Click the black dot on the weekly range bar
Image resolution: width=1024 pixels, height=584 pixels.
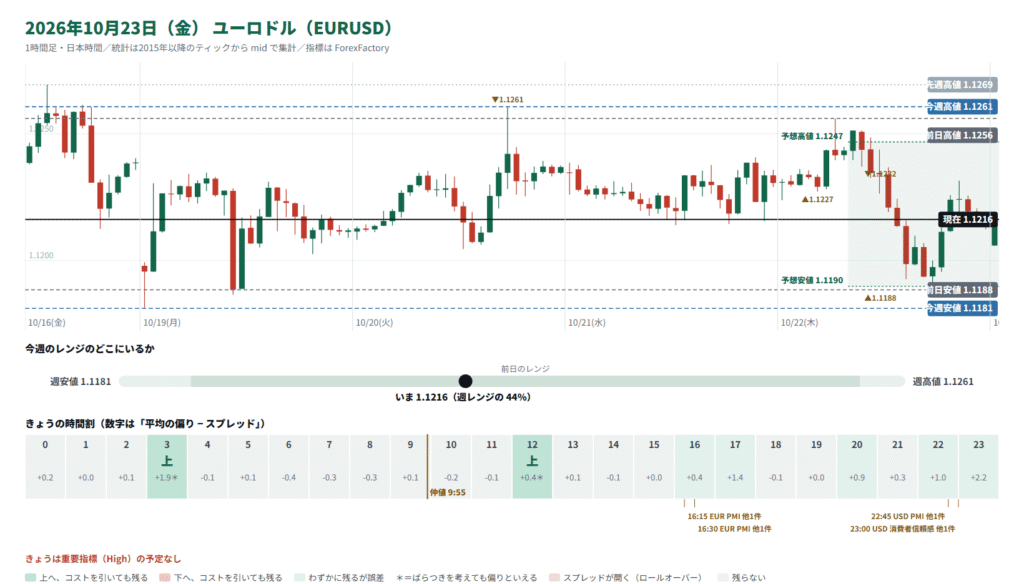pyautogui.click(x=465, y=381)
